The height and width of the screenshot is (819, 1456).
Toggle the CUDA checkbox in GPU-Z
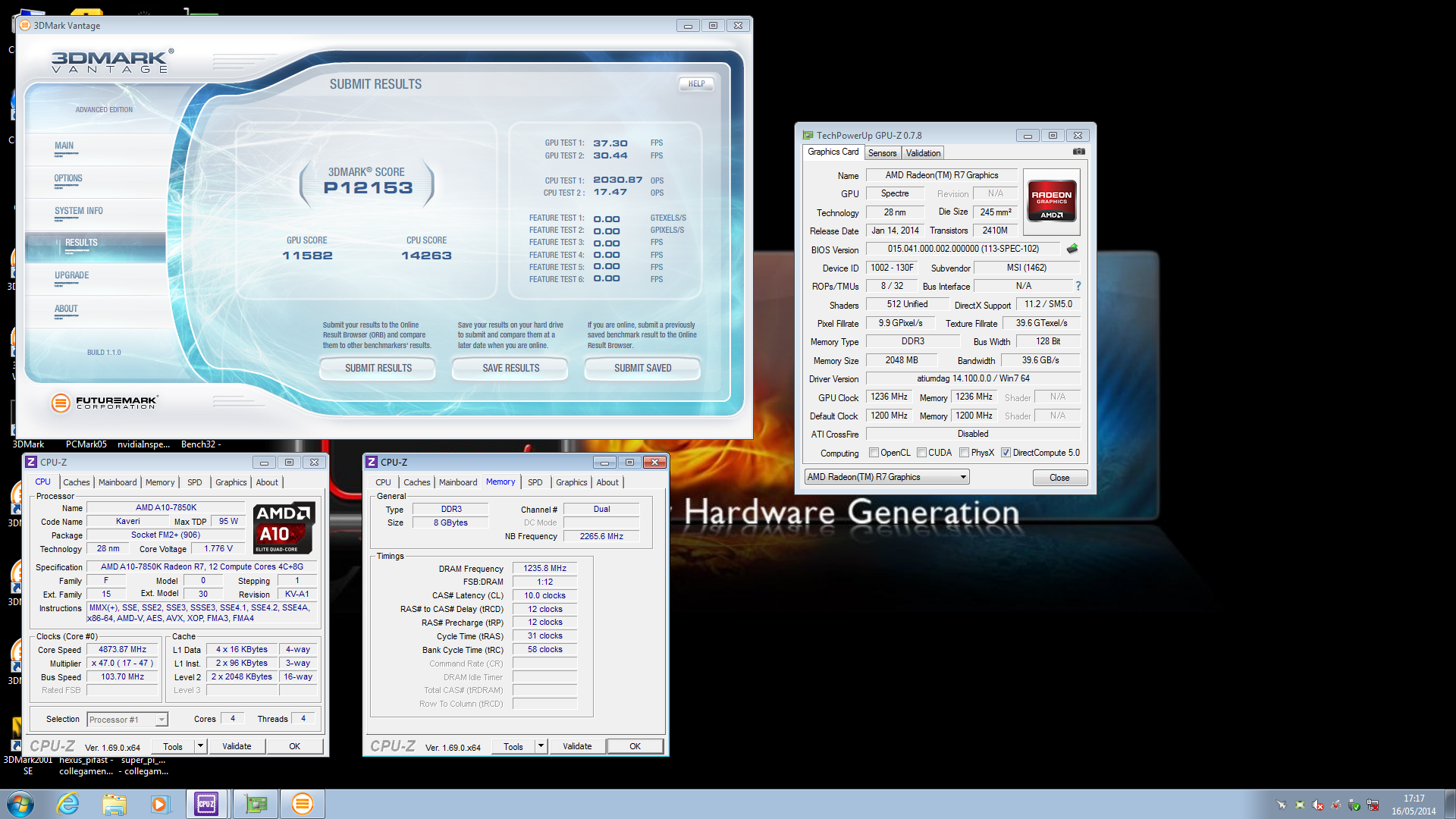point(921,453)
